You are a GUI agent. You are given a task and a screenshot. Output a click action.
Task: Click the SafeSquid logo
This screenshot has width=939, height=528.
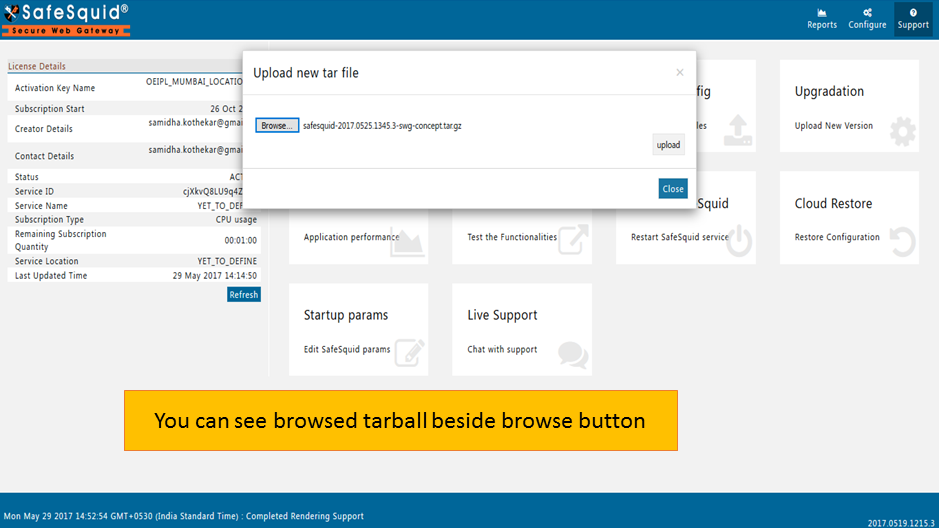click(66, 19)
